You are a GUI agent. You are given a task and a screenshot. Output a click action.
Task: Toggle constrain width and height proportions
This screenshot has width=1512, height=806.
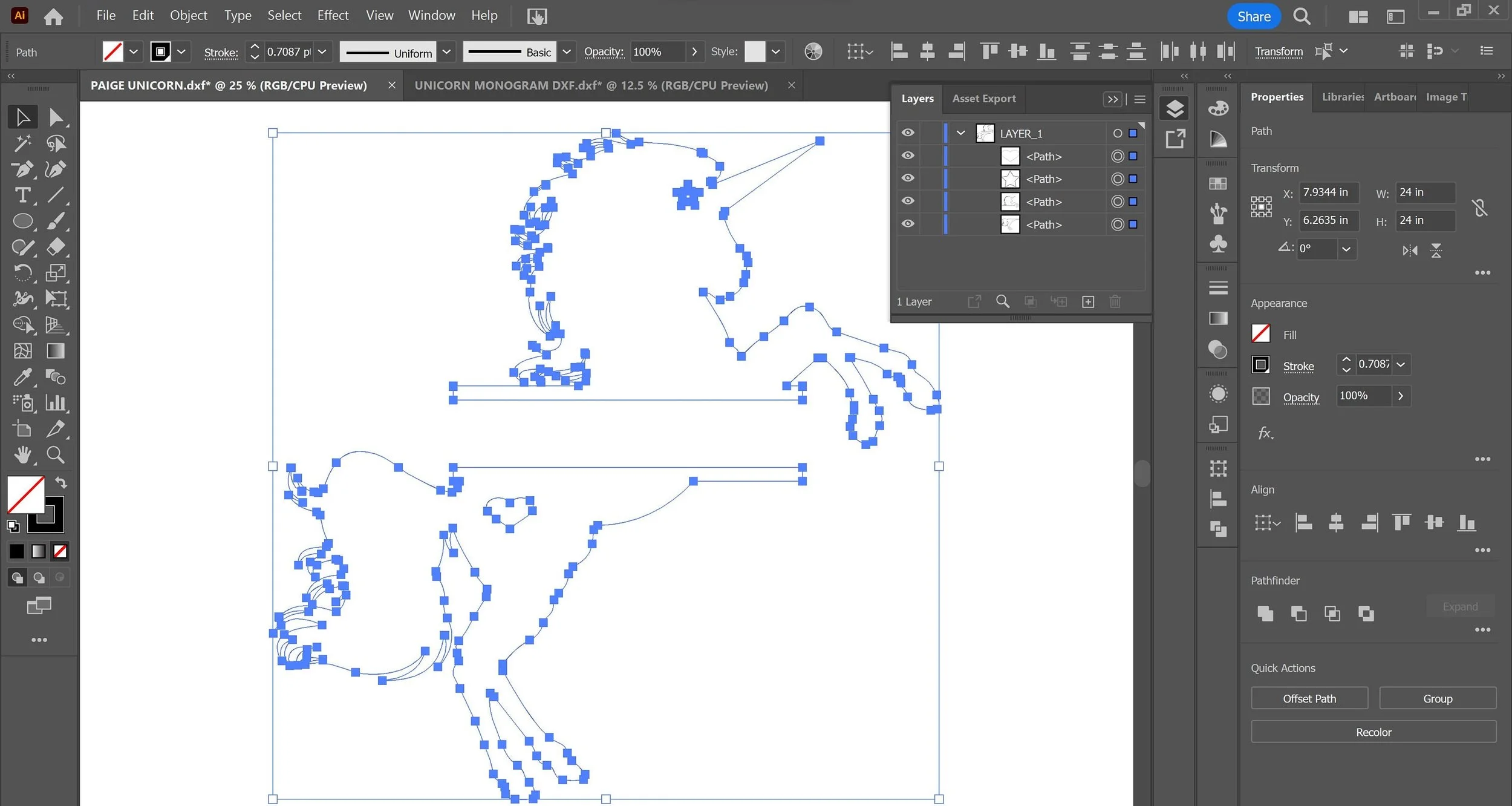pos(1479,208)
